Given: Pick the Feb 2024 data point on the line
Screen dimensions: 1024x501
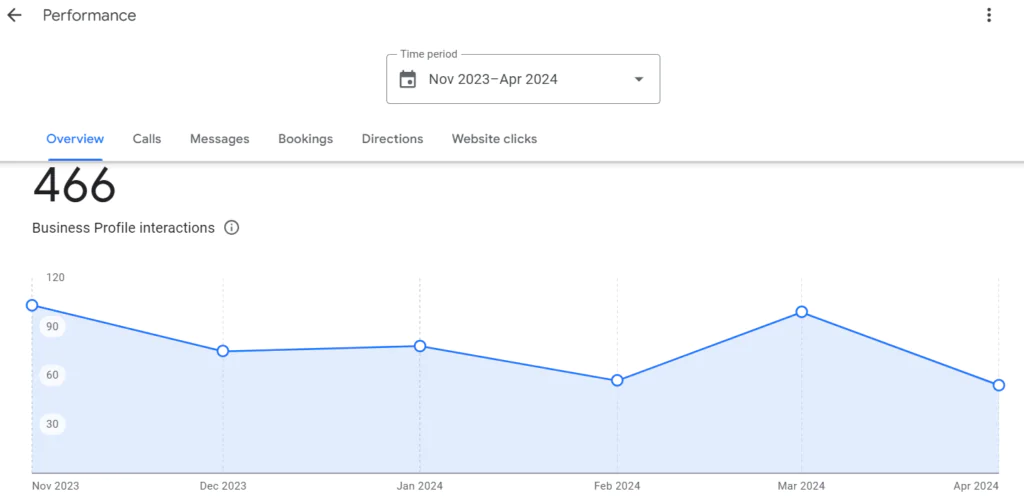Looking at the screenshot, I should [617, 380].
